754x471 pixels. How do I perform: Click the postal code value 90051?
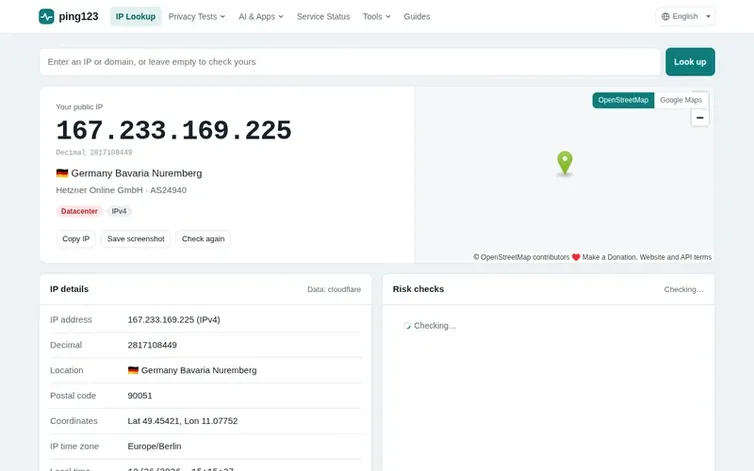140,395
